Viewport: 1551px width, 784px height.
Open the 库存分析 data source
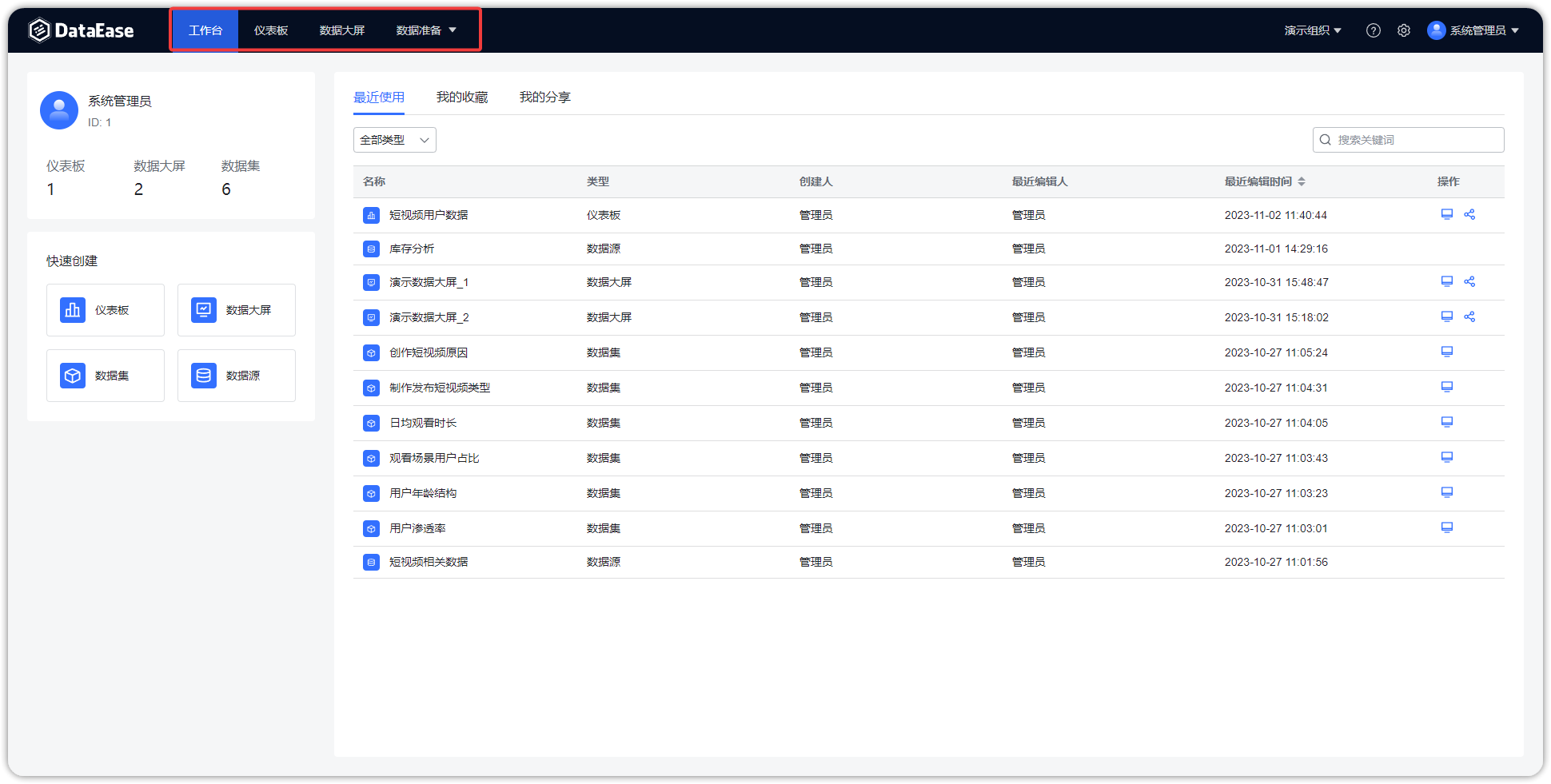coord(411,249)
